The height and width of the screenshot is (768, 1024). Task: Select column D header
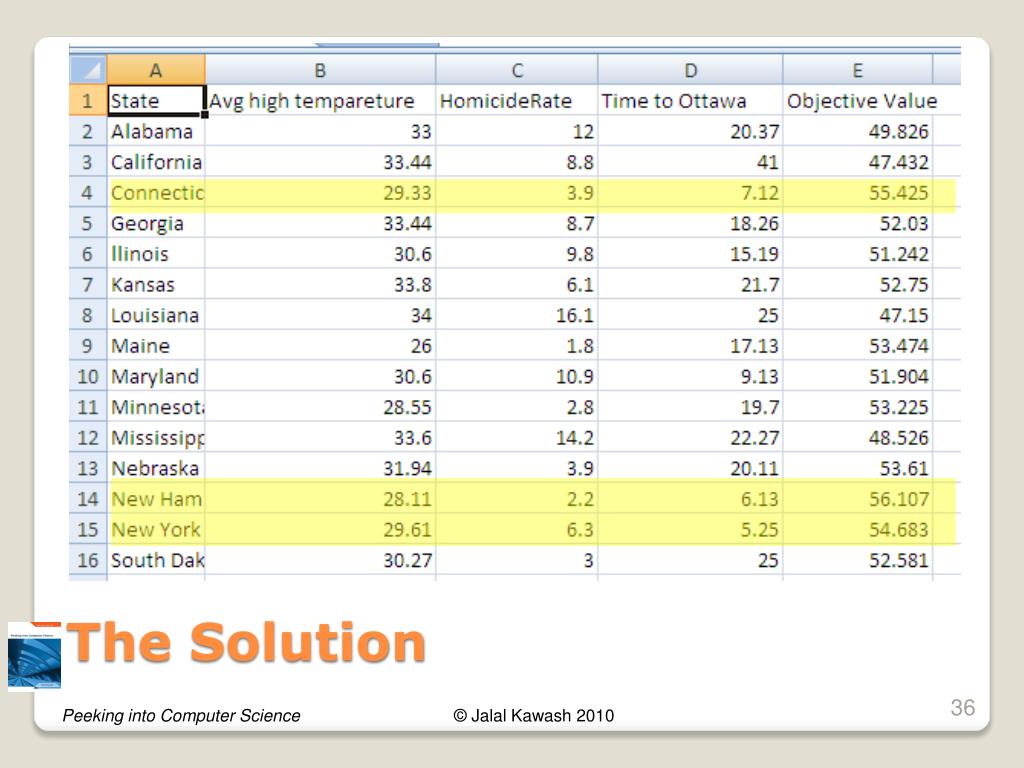coord(690,70)
